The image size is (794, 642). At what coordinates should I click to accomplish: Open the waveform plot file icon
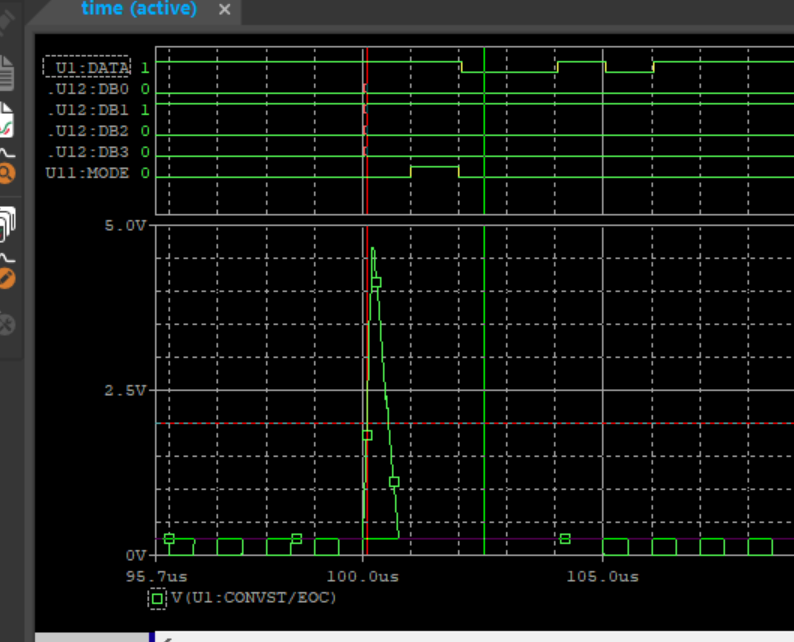tap(6, 122)
